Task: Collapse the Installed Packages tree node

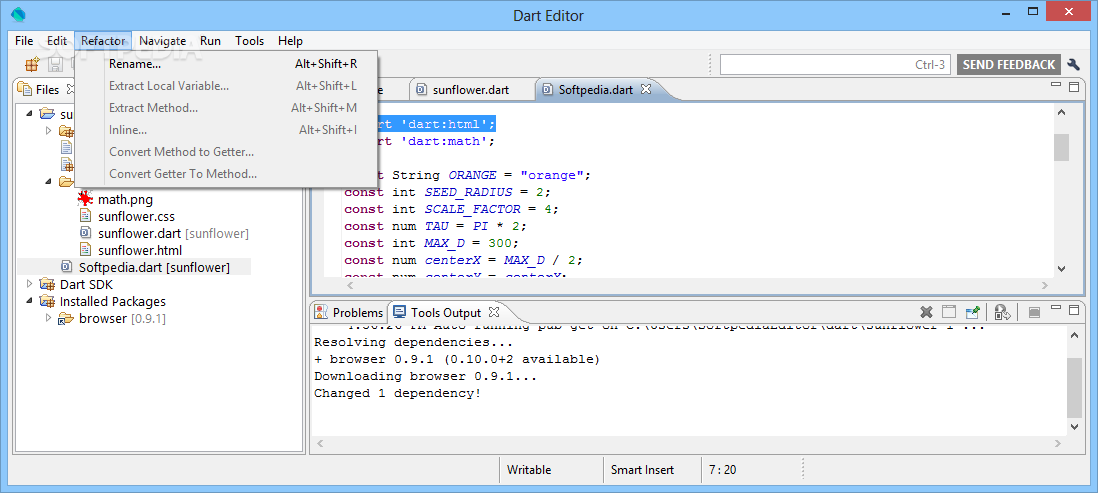Action: pyautogui.click(x=29, y=301)
